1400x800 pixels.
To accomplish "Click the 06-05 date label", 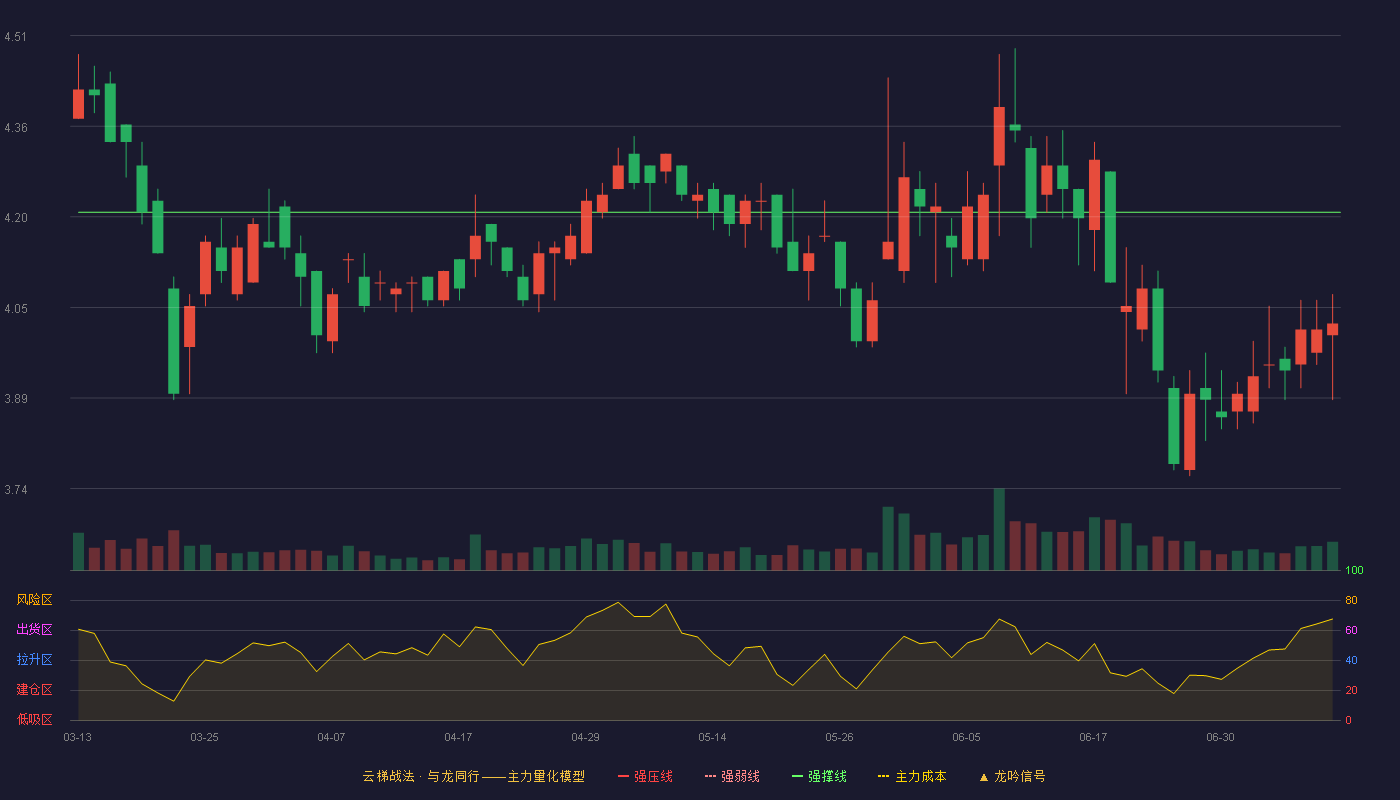I will (x=966, y=737).
